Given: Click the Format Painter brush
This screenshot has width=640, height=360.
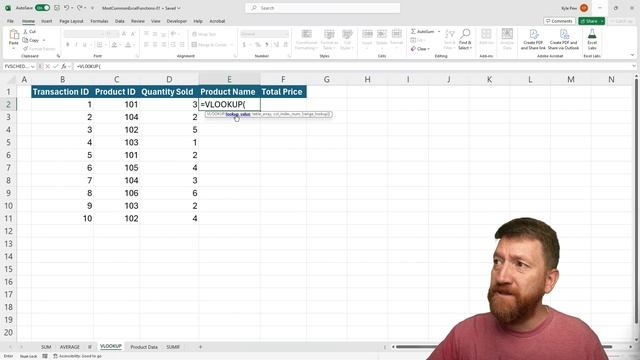Looking at the screenshot, I should point(39,49).
